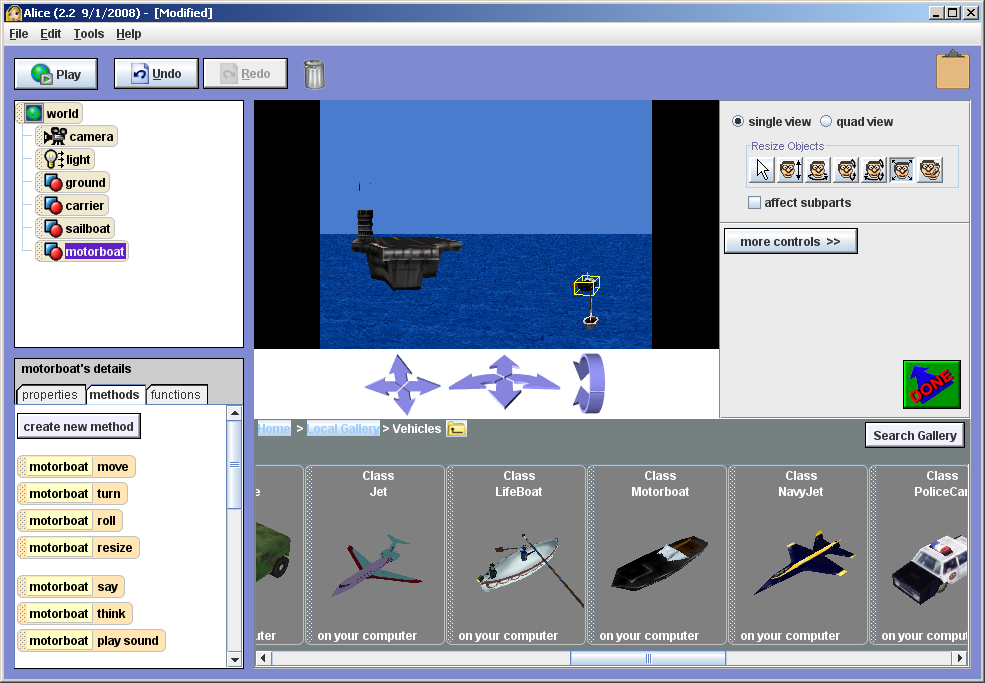Select the move up and down tool
The image size is (985, 683).
click(x=790, y=170)
